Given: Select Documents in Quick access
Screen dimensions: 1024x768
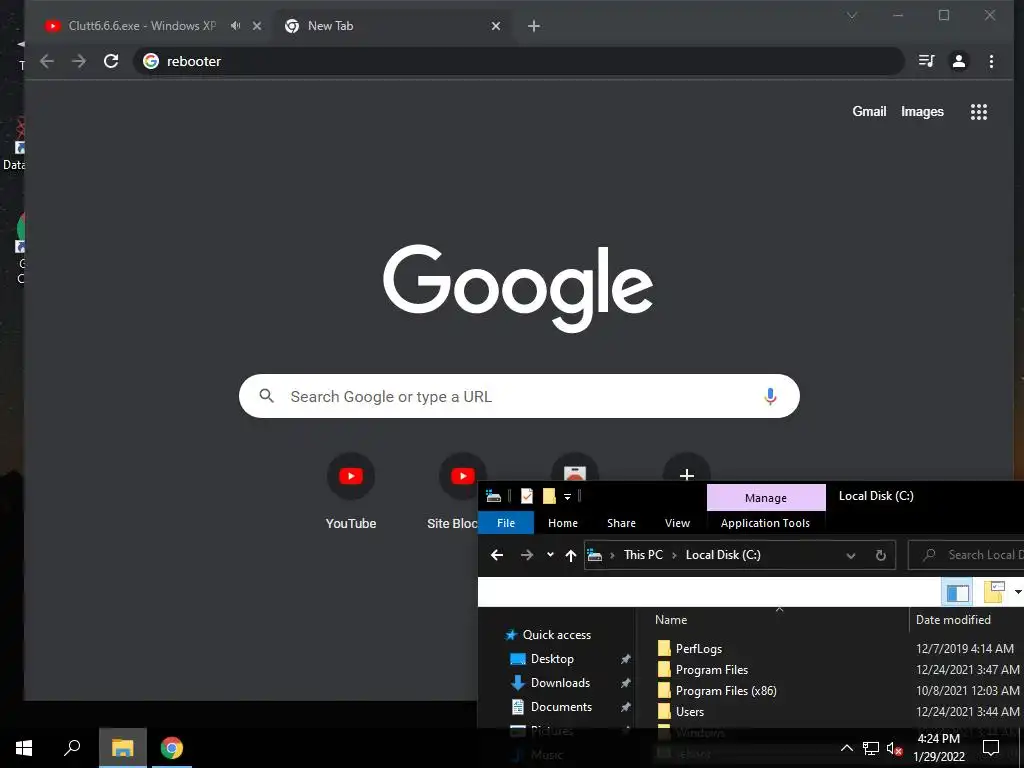Looking at the screenshot, I should [x=561, y=707].
